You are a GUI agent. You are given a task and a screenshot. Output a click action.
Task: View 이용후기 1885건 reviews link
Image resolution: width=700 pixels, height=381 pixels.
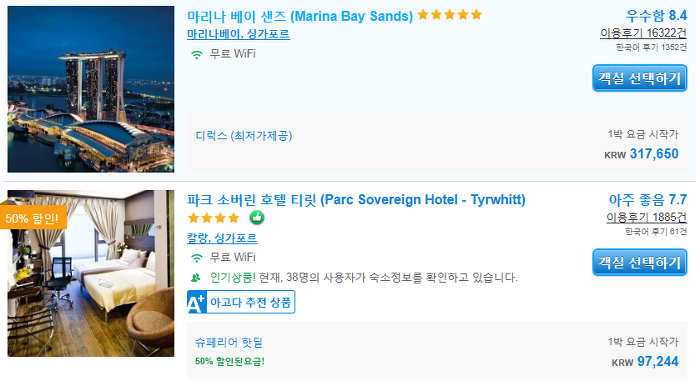pyautogui.click(x=646, y=217)
